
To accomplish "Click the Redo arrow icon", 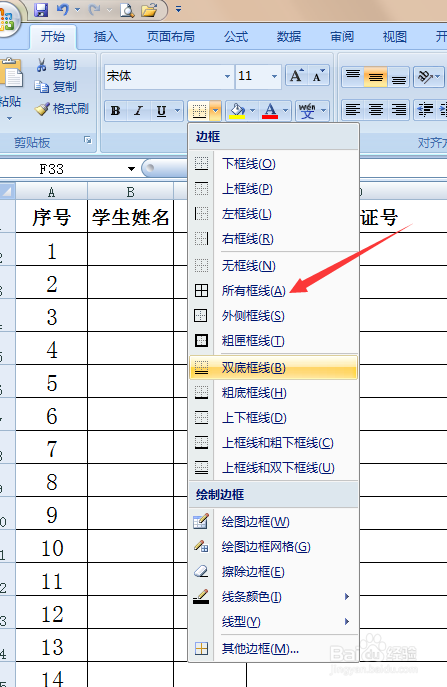I will tap(94, 9).
